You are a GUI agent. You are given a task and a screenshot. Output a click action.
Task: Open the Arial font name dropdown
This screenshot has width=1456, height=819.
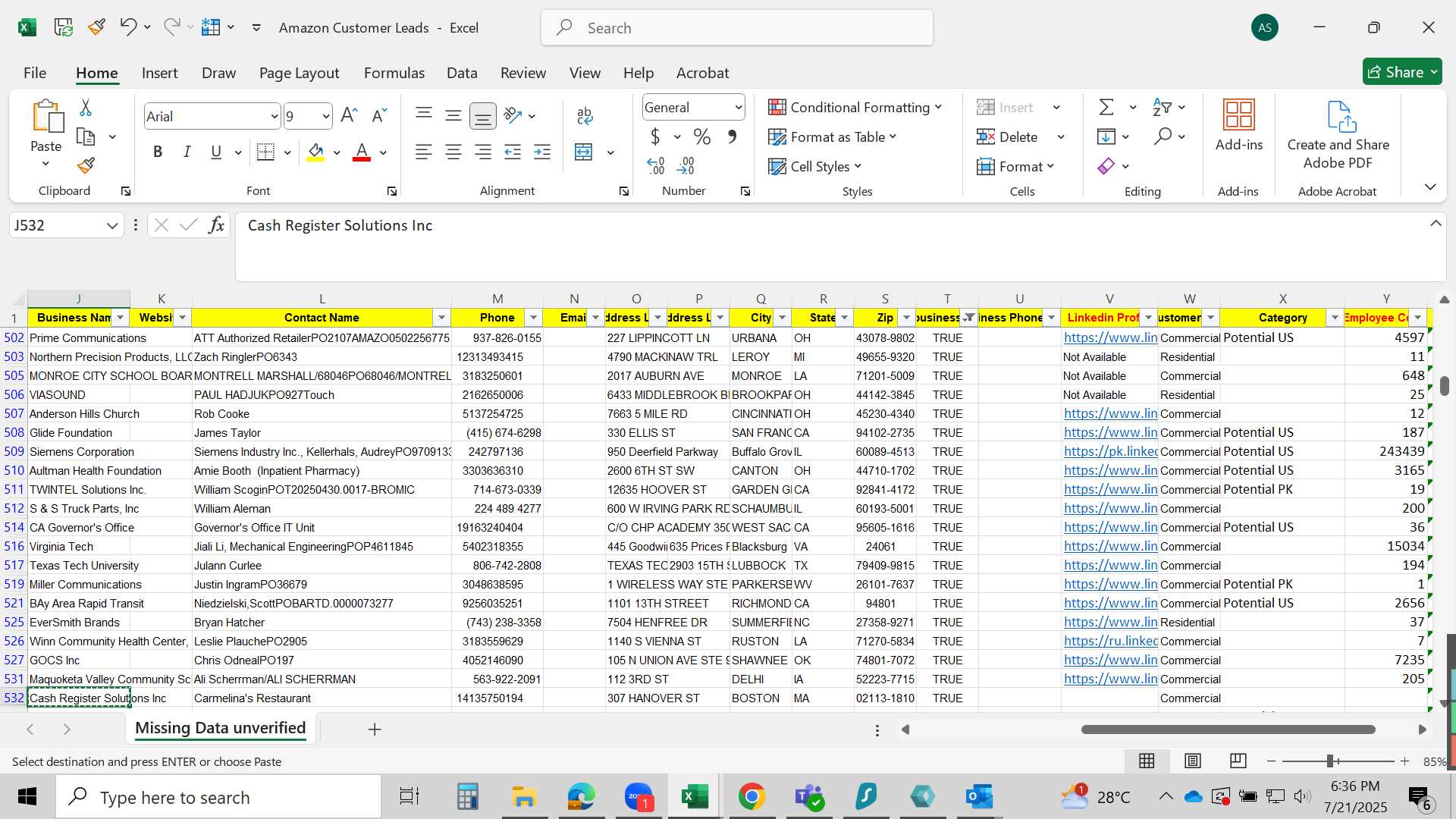point(275,116)
